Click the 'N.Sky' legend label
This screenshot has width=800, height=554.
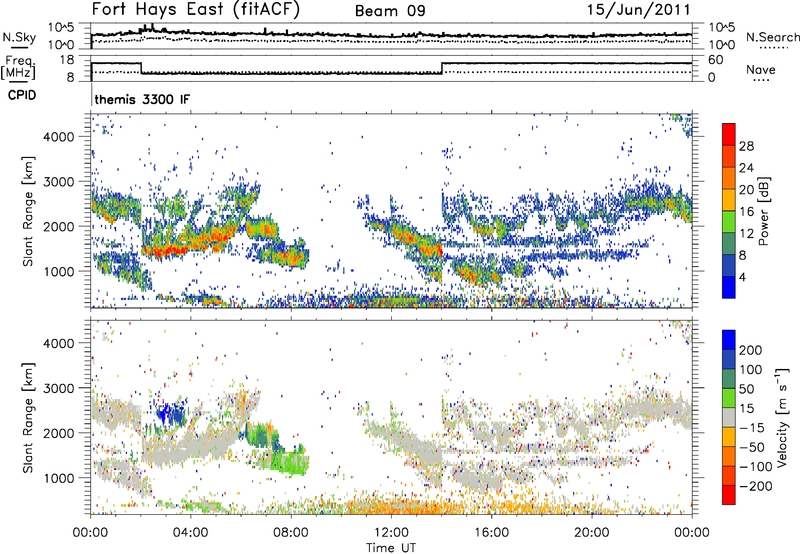[19, 37]
